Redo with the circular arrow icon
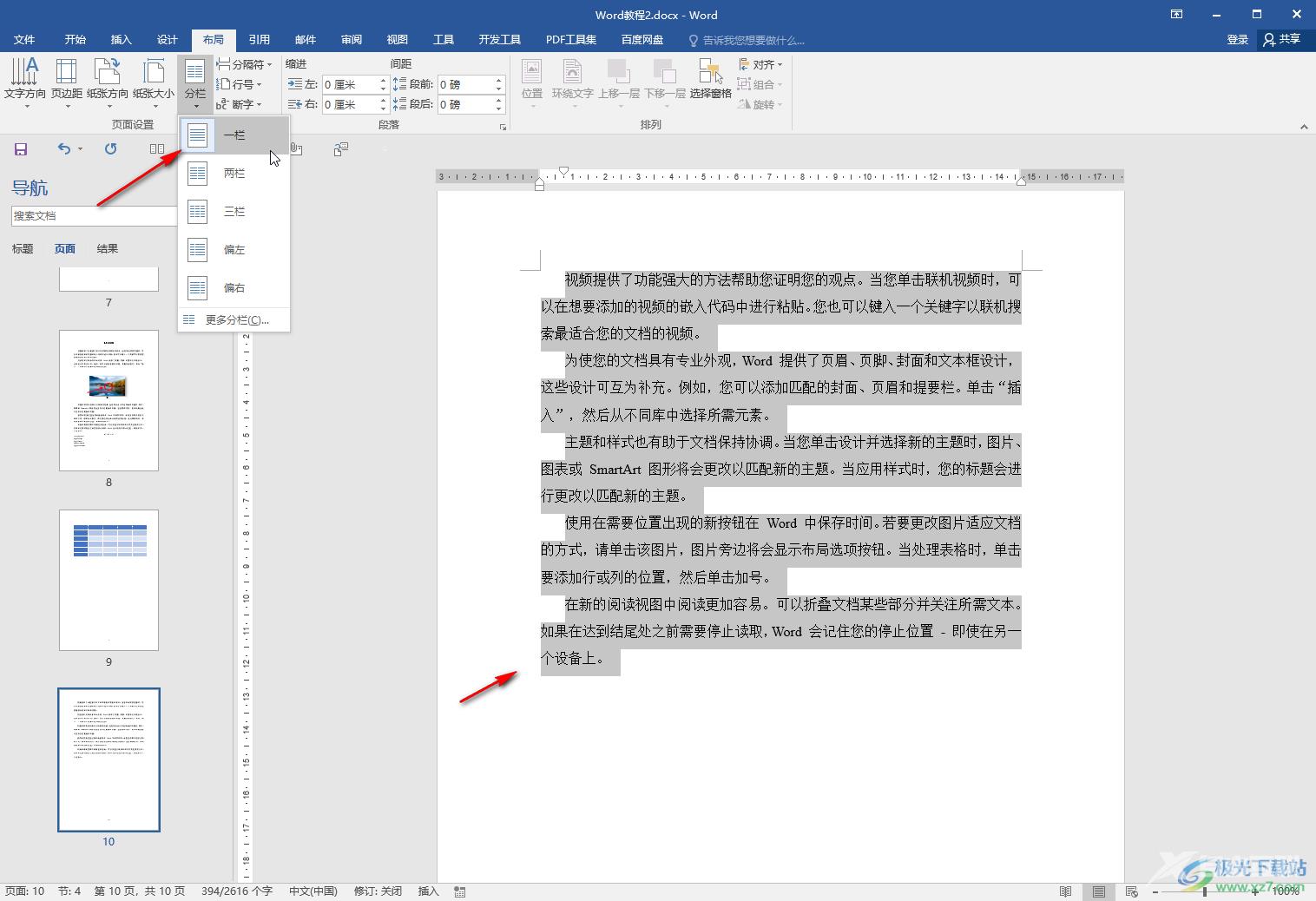Image resolution: width=1316 pixels, height=901 pixels. click(110, 149)
